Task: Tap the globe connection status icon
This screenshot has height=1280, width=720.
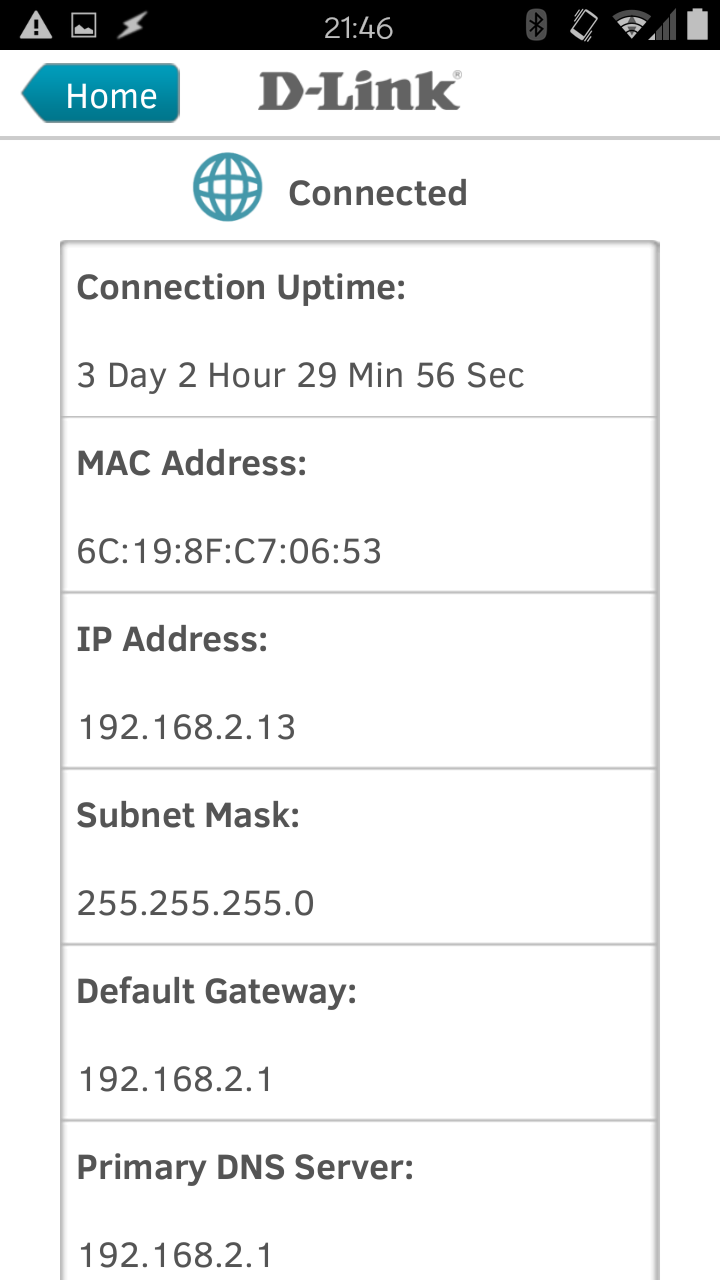Action: click(228, 187)
